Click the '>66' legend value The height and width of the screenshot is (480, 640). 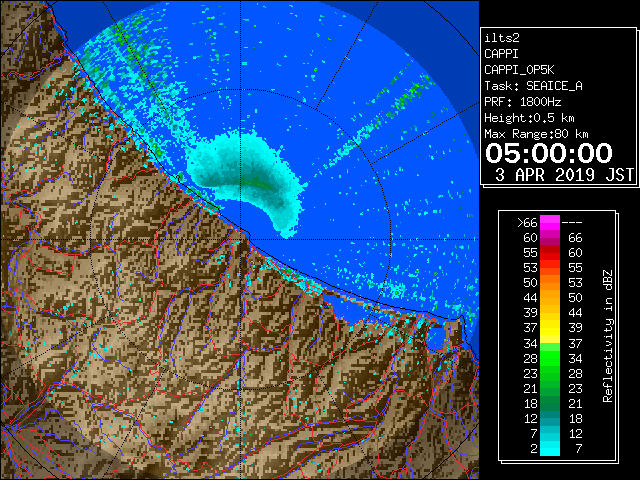pyautogui.click(x=527, y=223)
